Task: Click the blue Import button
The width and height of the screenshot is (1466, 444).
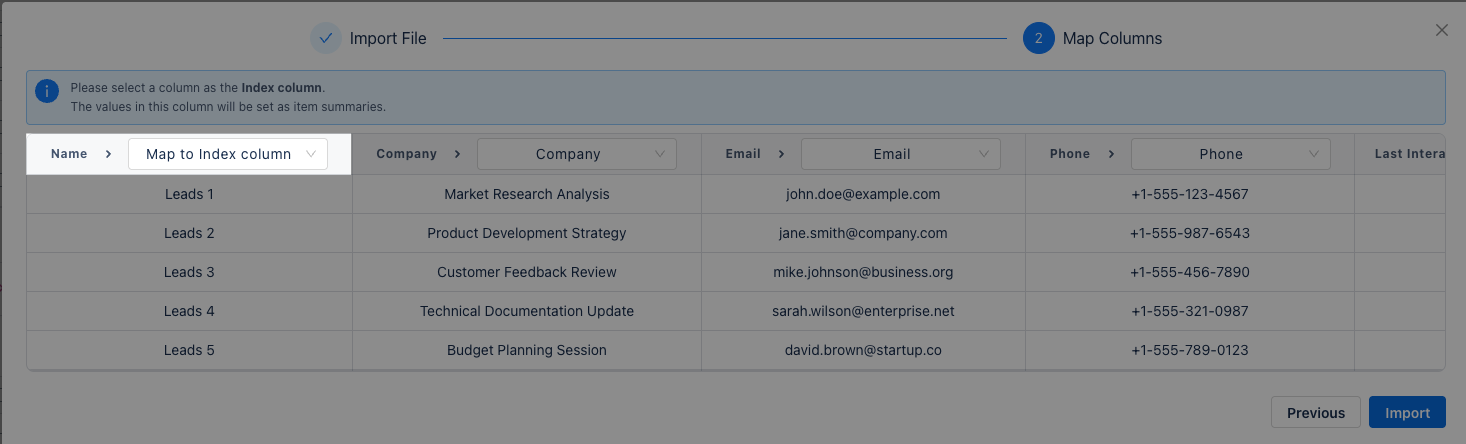Action: tap(1407, 413)
